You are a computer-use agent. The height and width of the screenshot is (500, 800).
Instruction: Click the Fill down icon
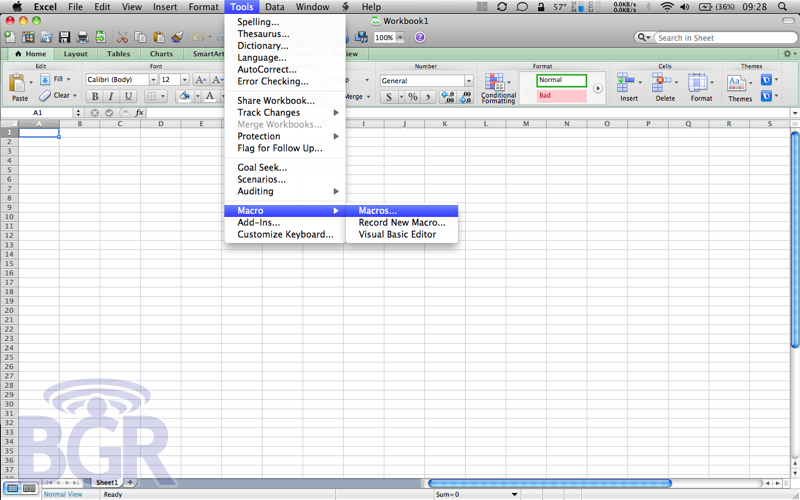tap(45, 79)
